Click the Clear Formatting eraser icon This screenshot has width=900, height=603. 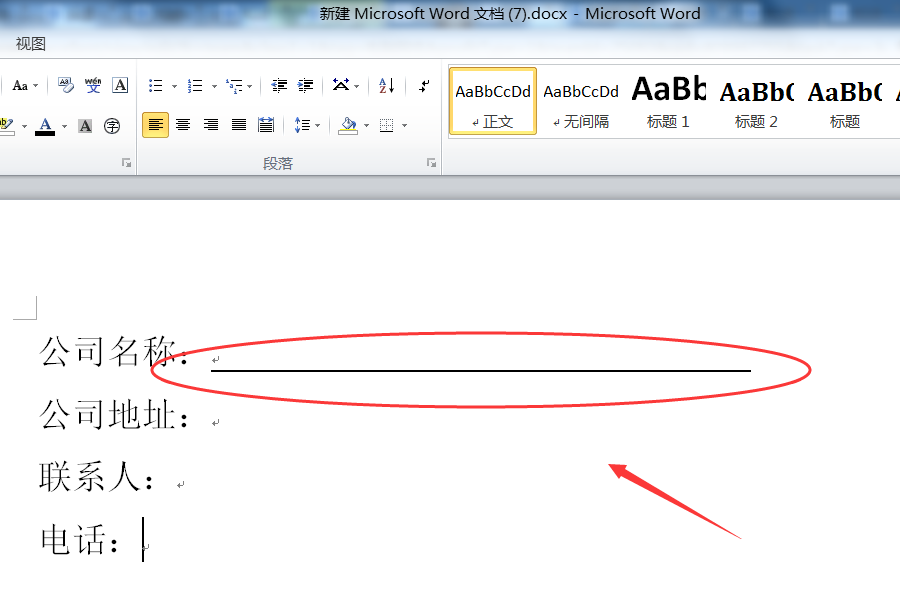[65, 85]
